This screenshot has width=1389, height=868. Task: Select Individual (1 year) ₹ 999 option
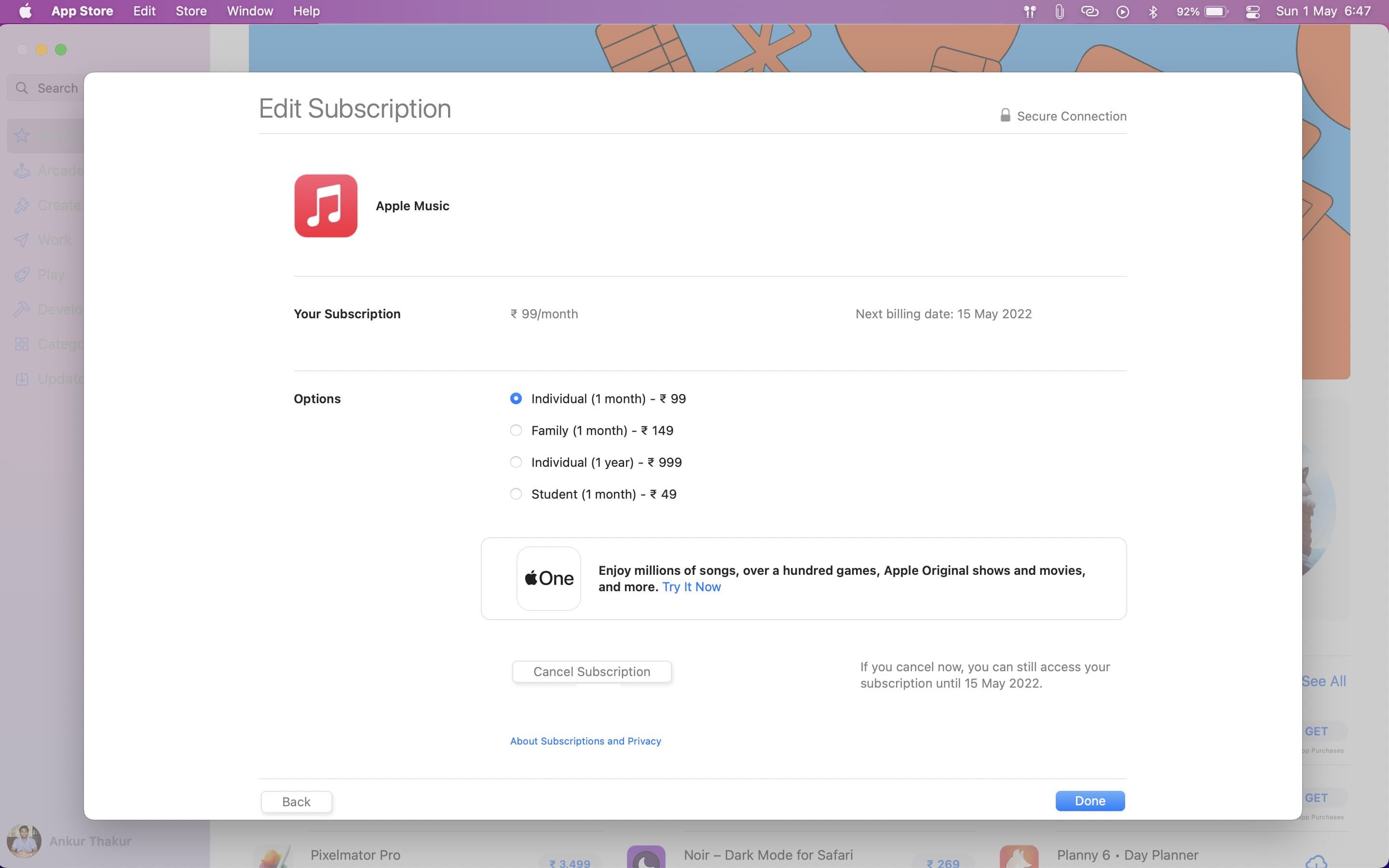516,462
